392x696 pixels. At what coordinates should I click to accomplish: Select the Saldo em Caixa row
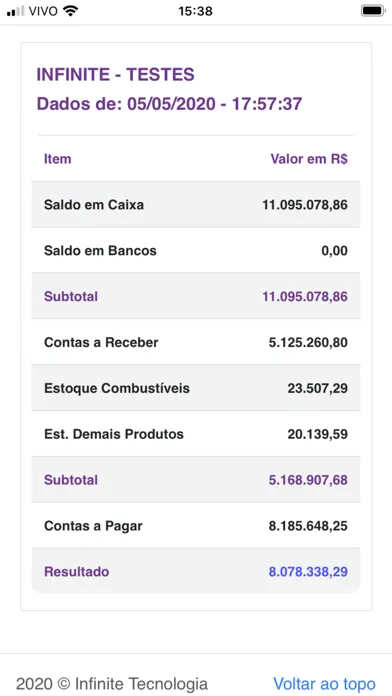196,205
